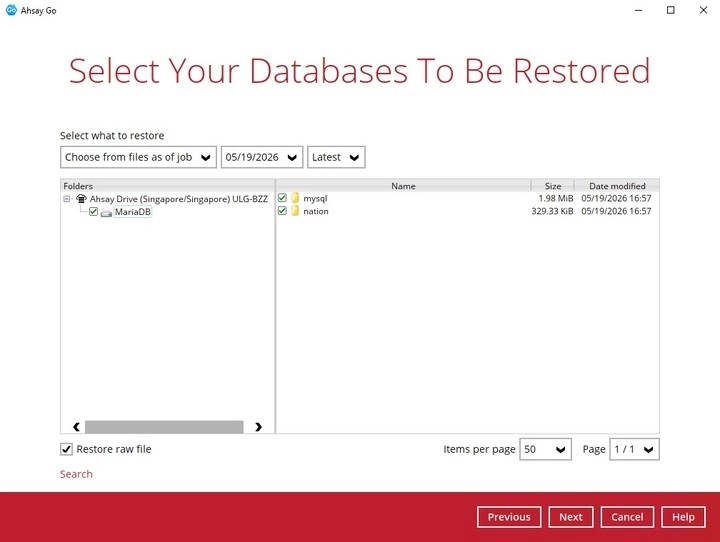
Task: Open the 'Choose from files as of job' dropdown
Action: click(x=138, y=157)
